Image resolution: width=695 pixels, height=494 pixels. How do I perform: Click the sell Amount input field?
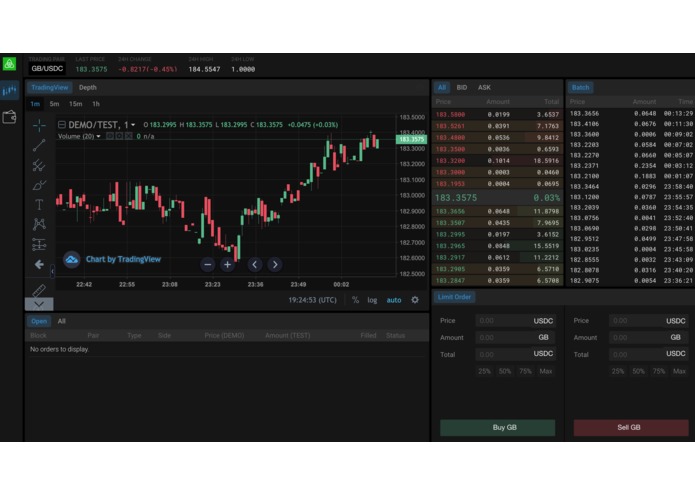(x=648, y=338)
